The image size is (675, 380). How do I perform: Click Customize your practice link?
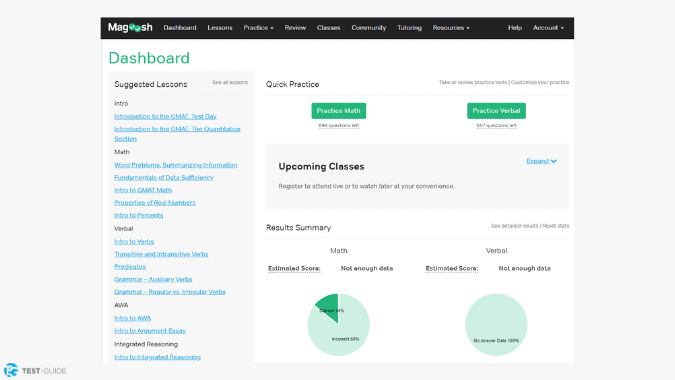pyautogui.click(x=540, y=82)
